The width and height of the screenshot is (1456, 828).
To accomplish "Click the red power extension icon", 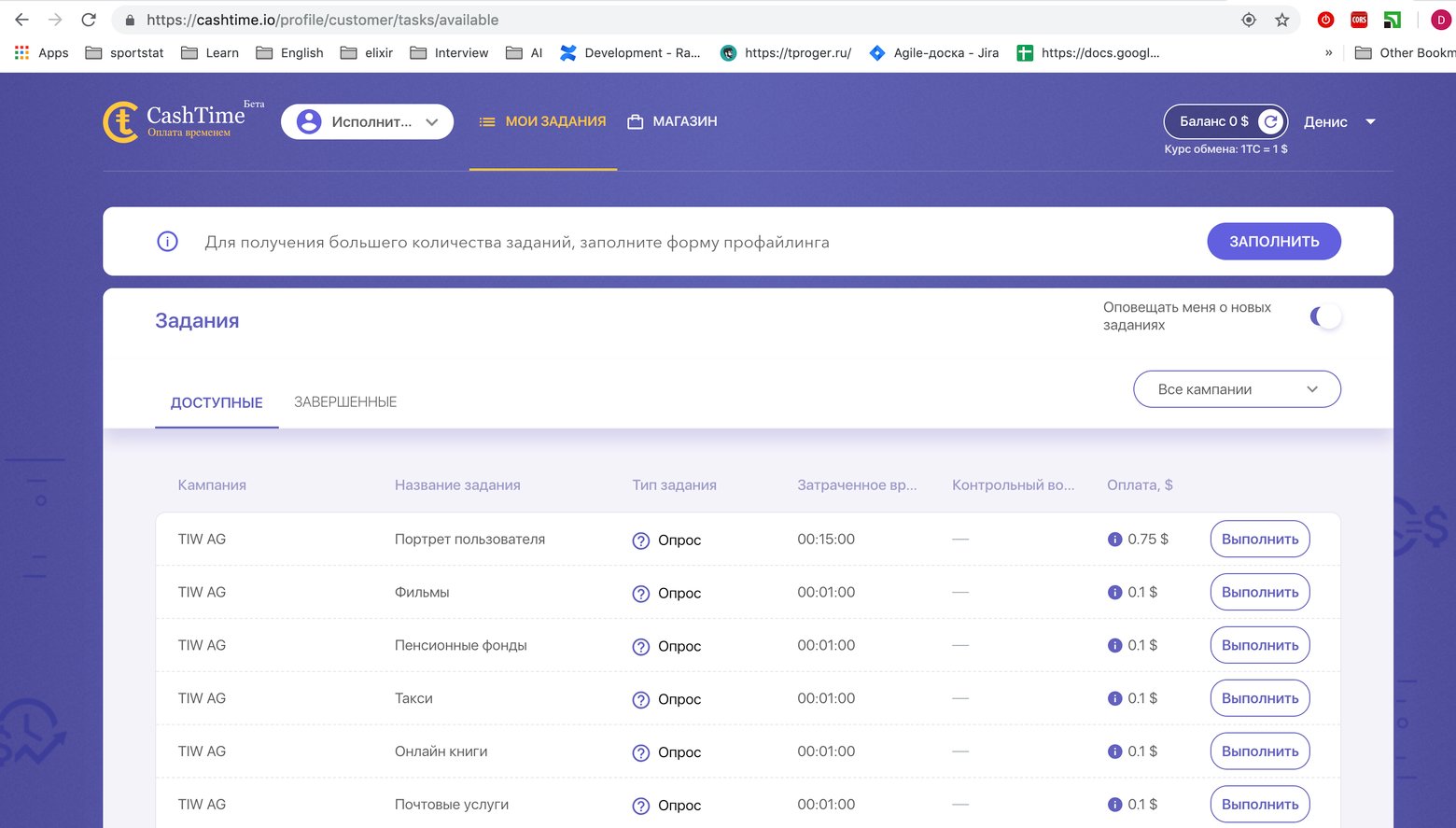I will pos(1325,20).
